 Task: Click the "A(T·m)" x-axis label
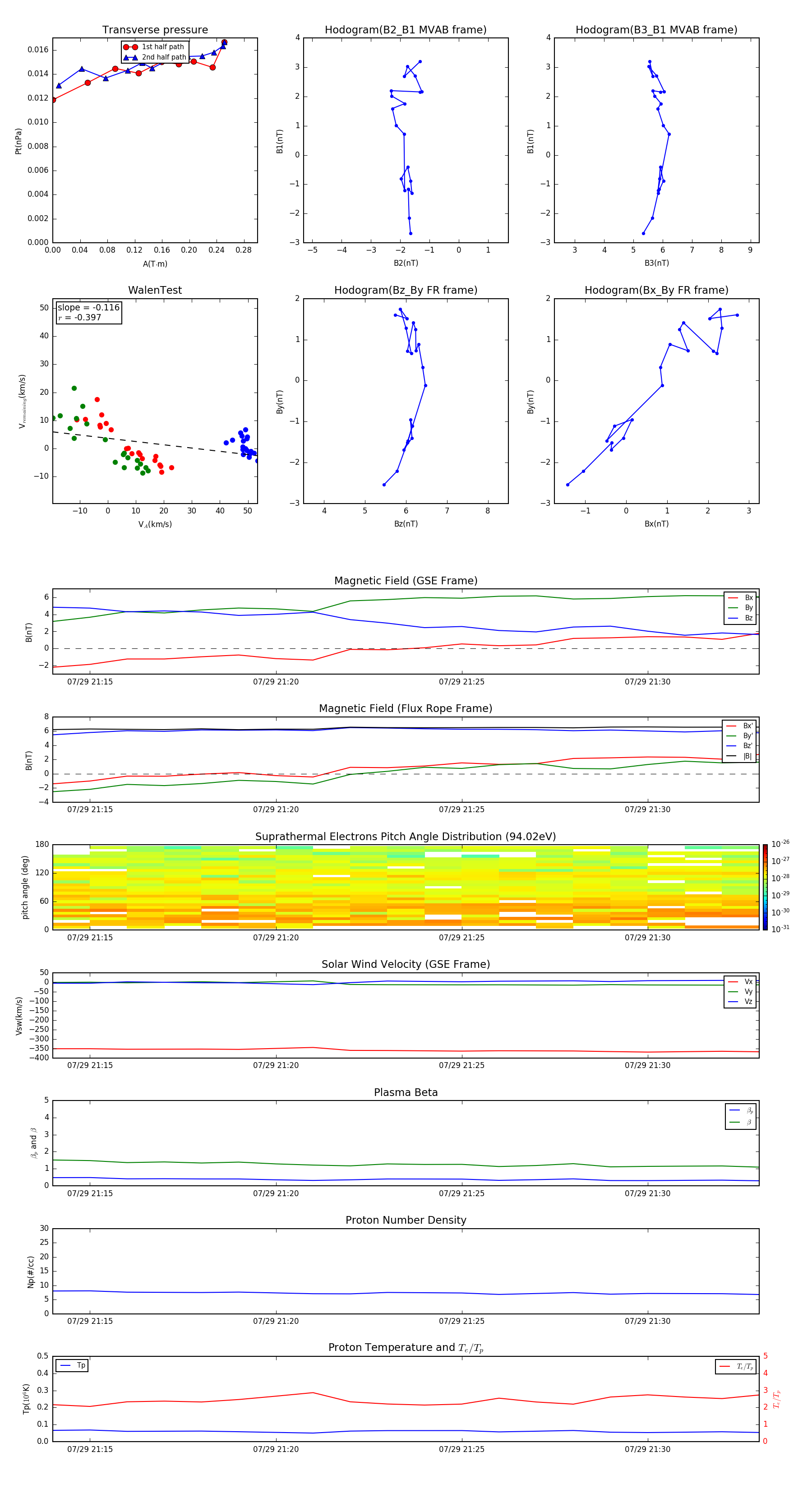(x=155, y=264)
